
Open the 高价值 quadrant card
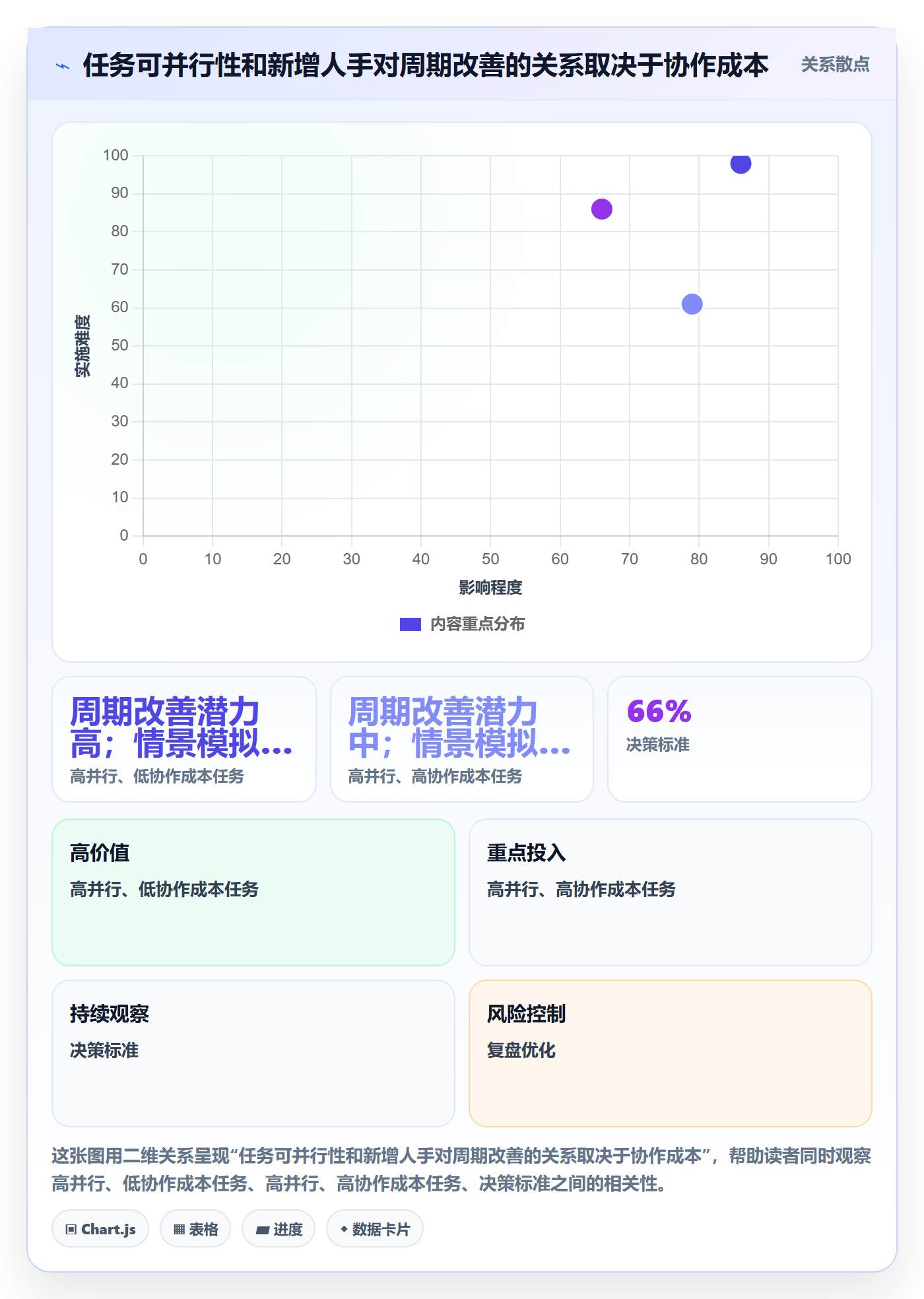click(x=253, y=892)
